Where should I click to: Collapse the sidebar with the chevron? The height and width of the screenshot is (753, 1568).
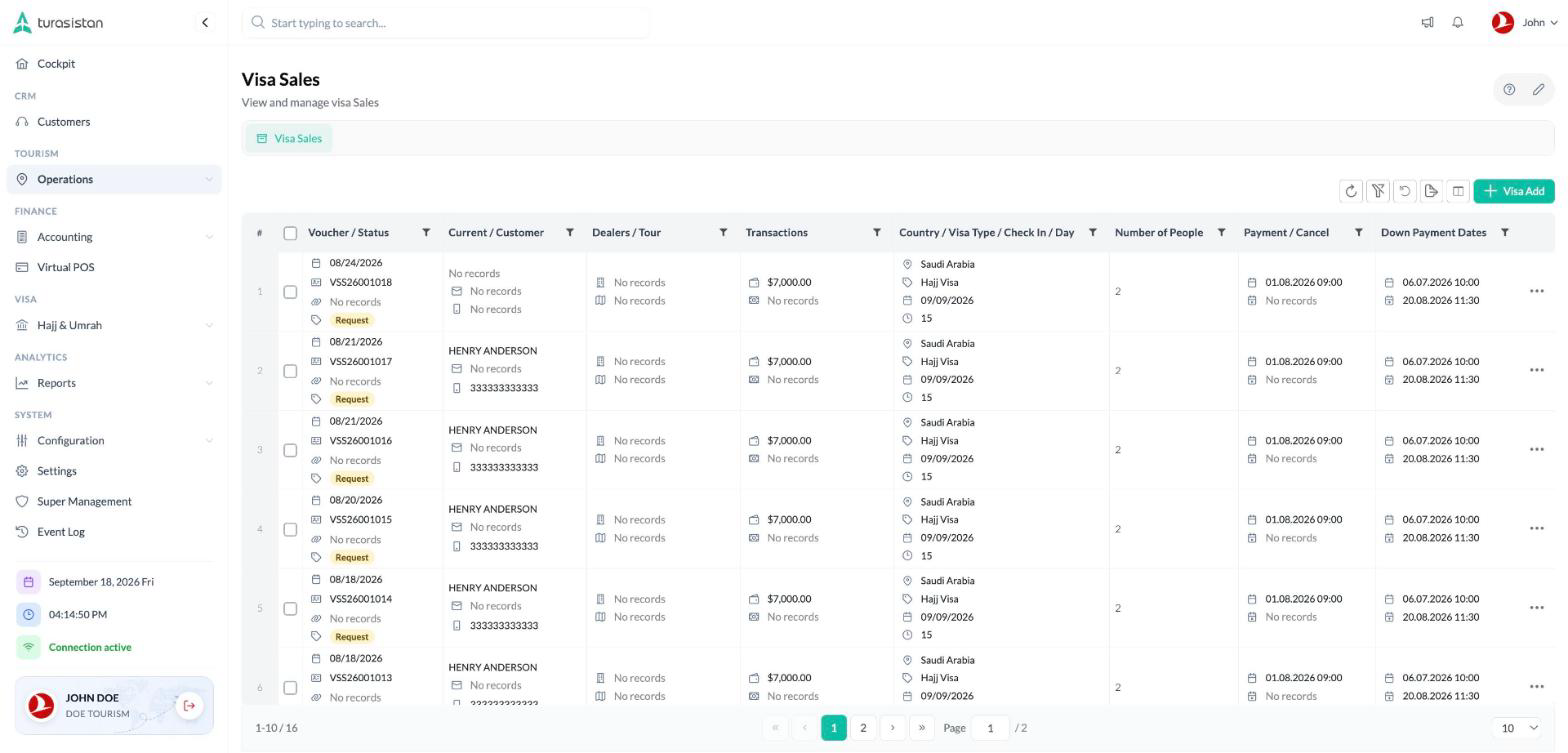[205, 23]
